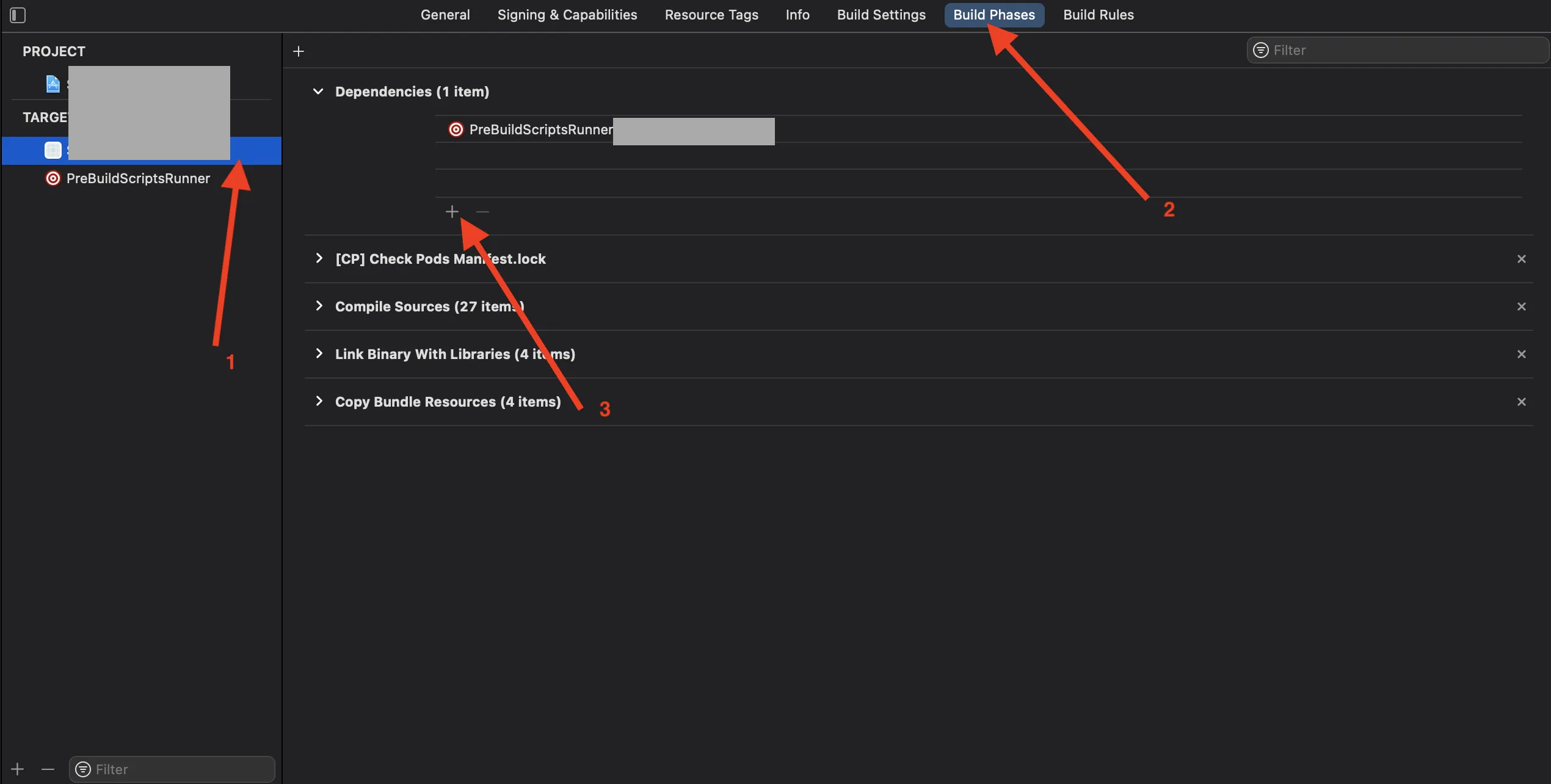1551x784 pixels.
Task: Remove dependency with minus button
Action: [x=482, y=212]
